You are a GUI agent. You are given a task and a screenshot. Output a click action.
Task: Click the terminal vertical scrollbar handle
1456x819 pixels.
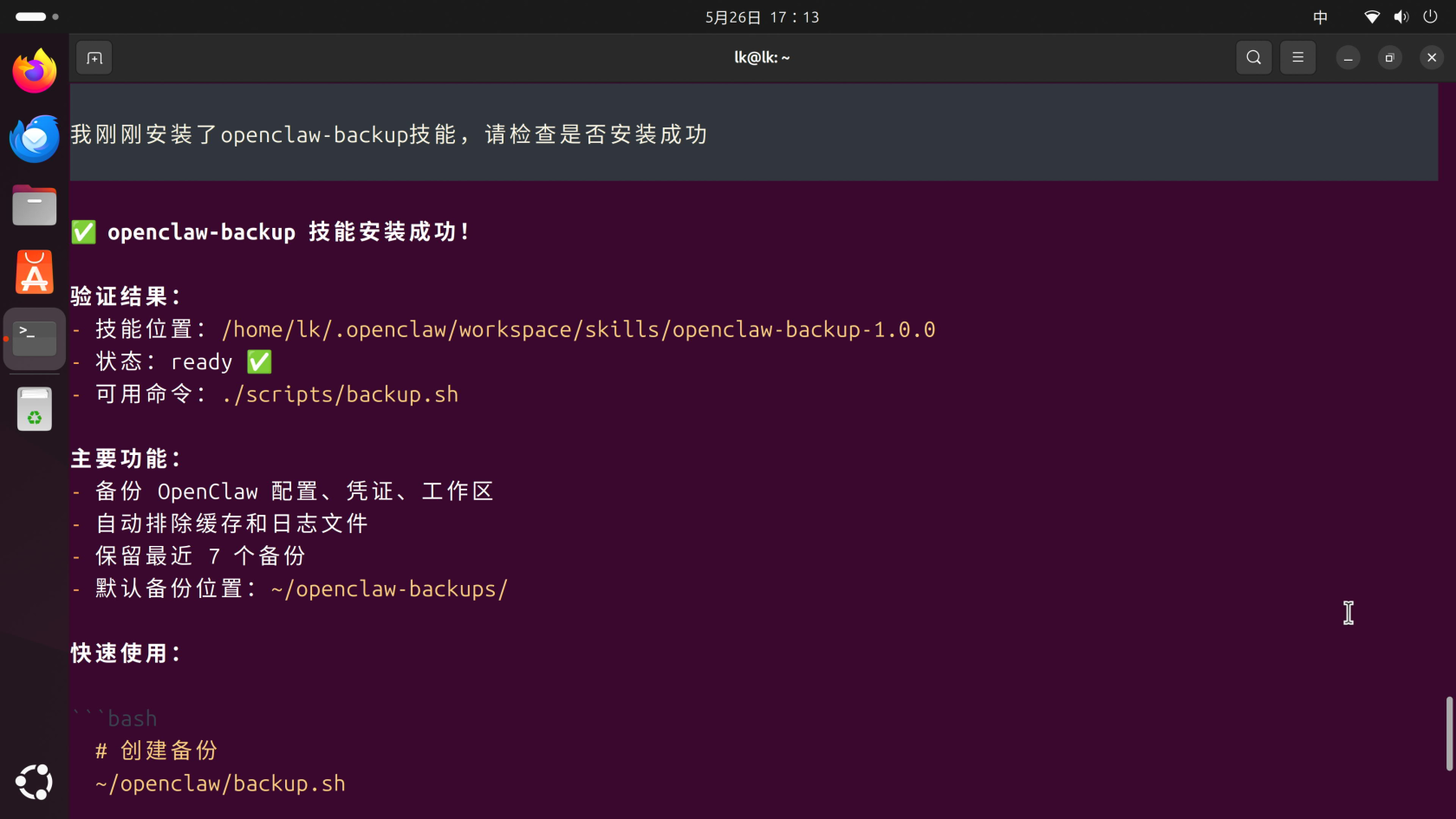[1449, 733]
